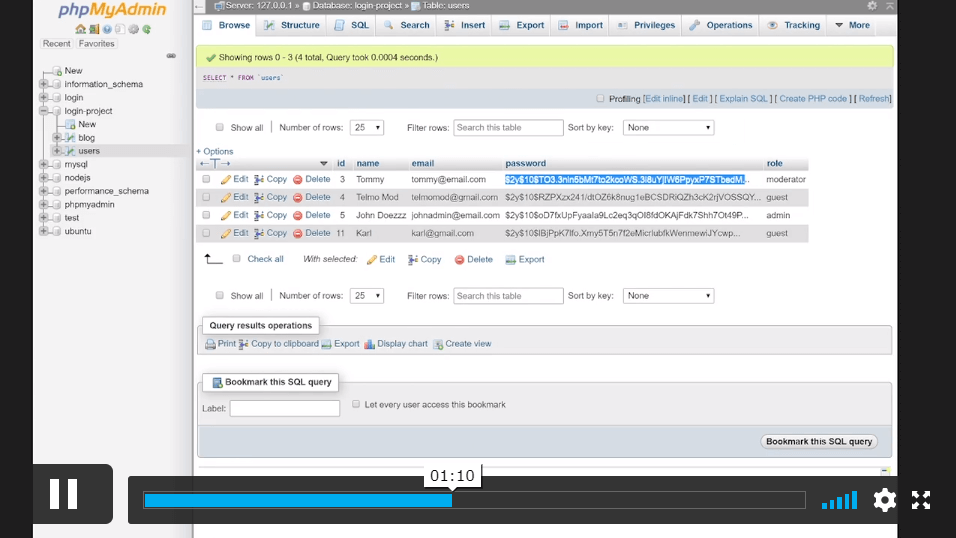
Task: Click With selected Delete icon
Action: point(459,260)
